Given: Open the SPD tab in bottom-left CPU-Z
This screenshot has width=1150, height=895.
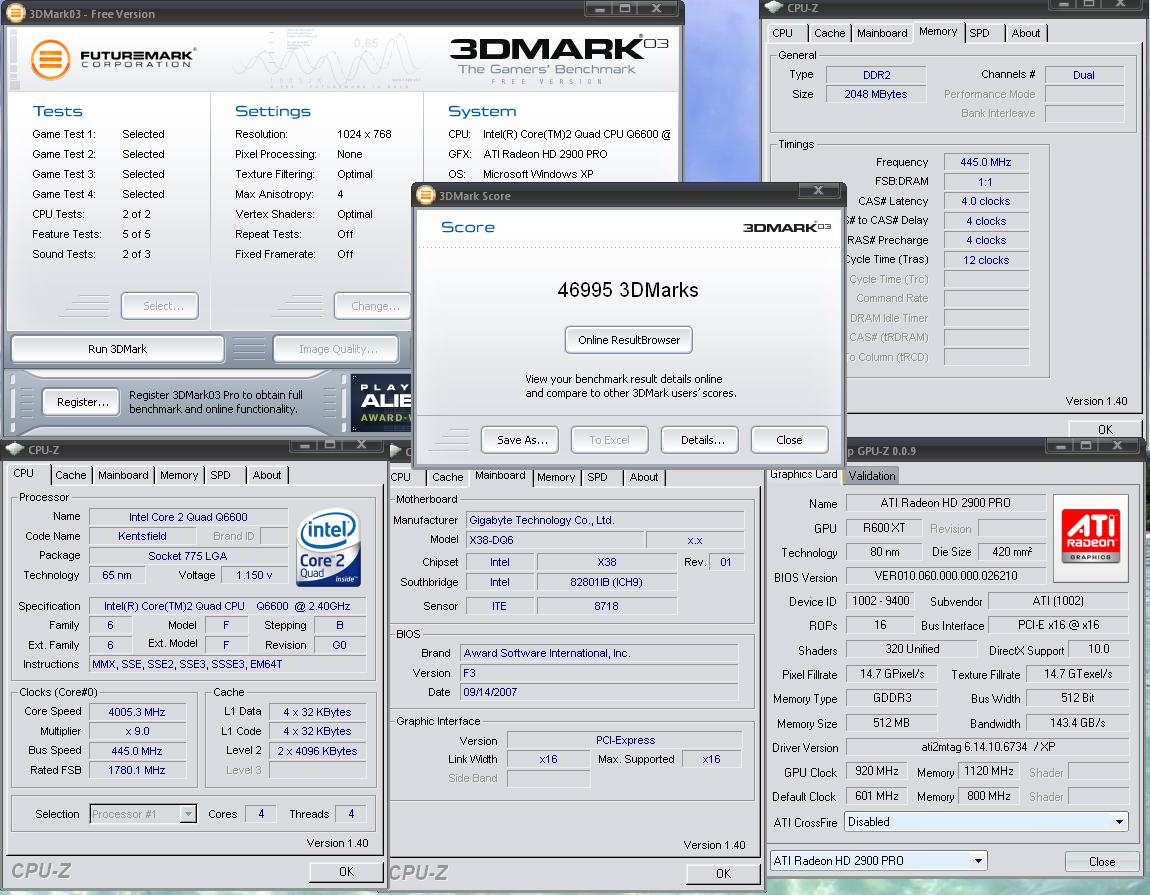Looking at the screenshot, I should pos(220,475).
